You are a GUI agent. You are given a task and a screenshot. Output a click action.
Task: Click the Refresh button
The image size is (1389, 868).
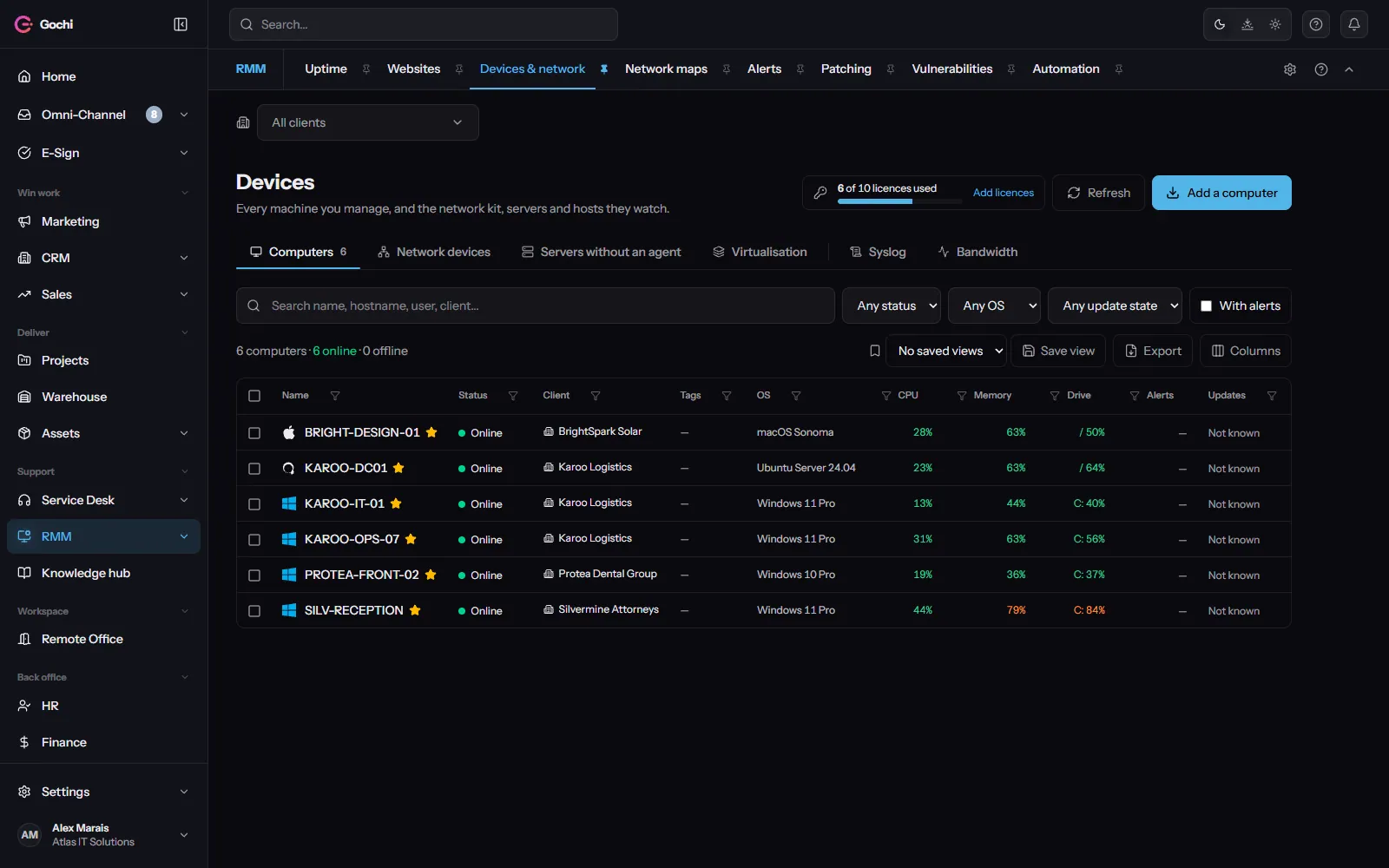tap(1098, 193)
